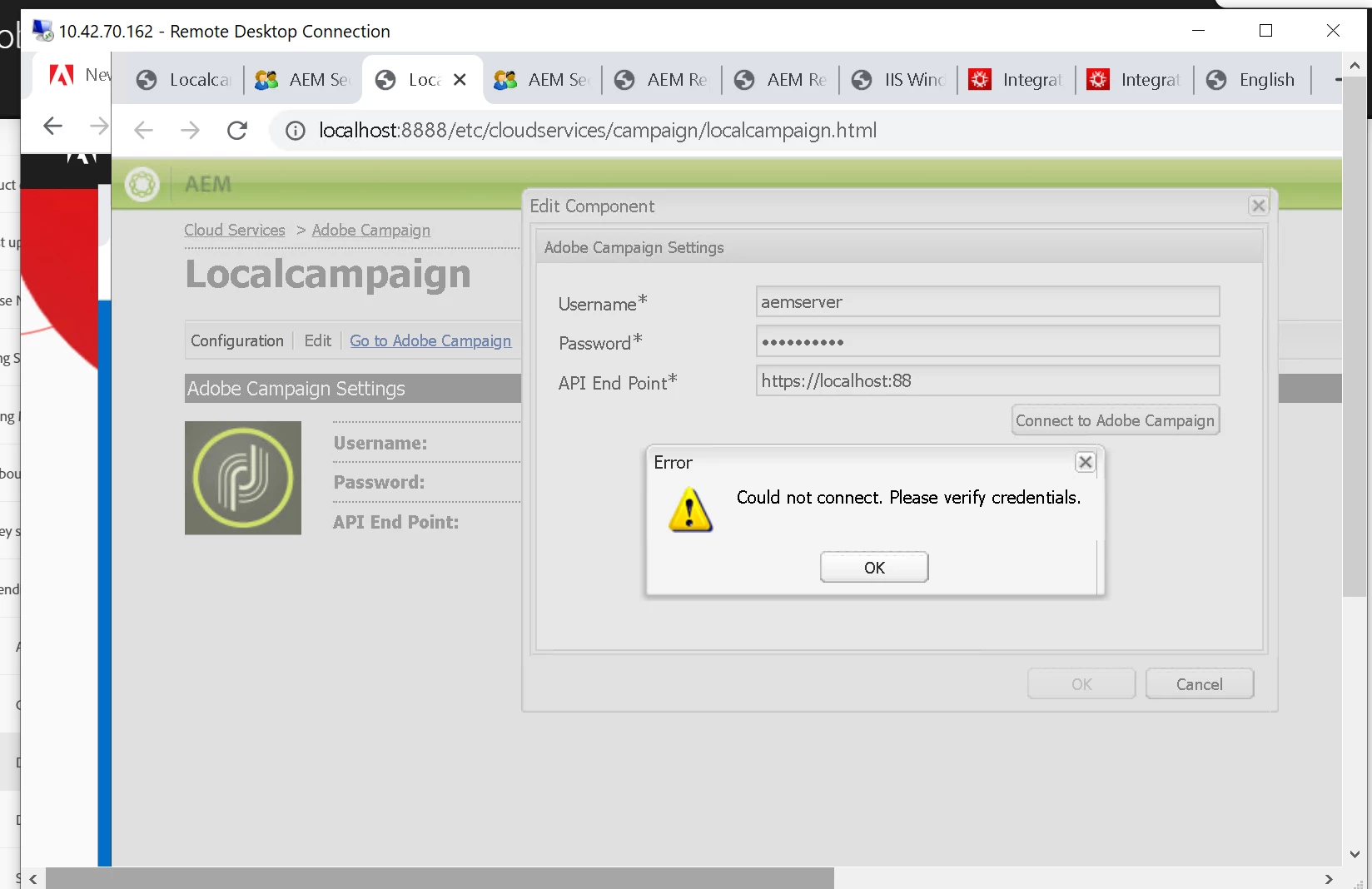Focus the Username input field

click(987, 301)
